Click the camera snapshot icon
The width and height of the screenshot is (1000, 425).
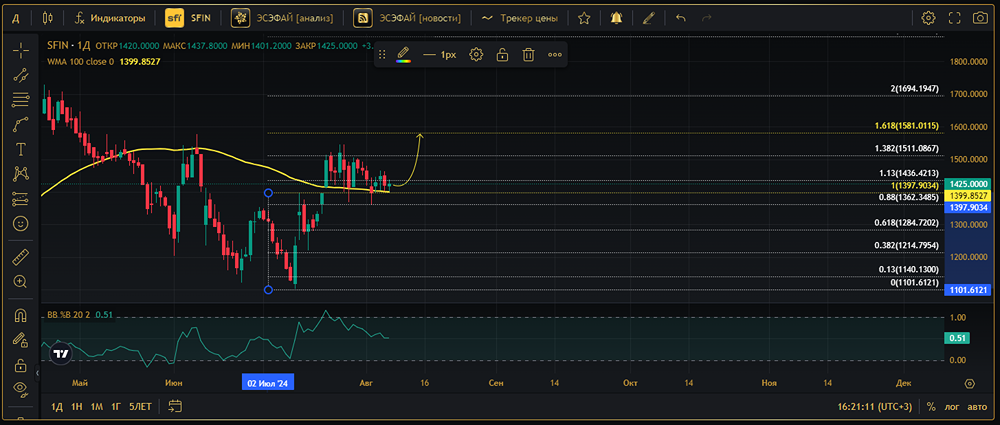pos(979,18)
